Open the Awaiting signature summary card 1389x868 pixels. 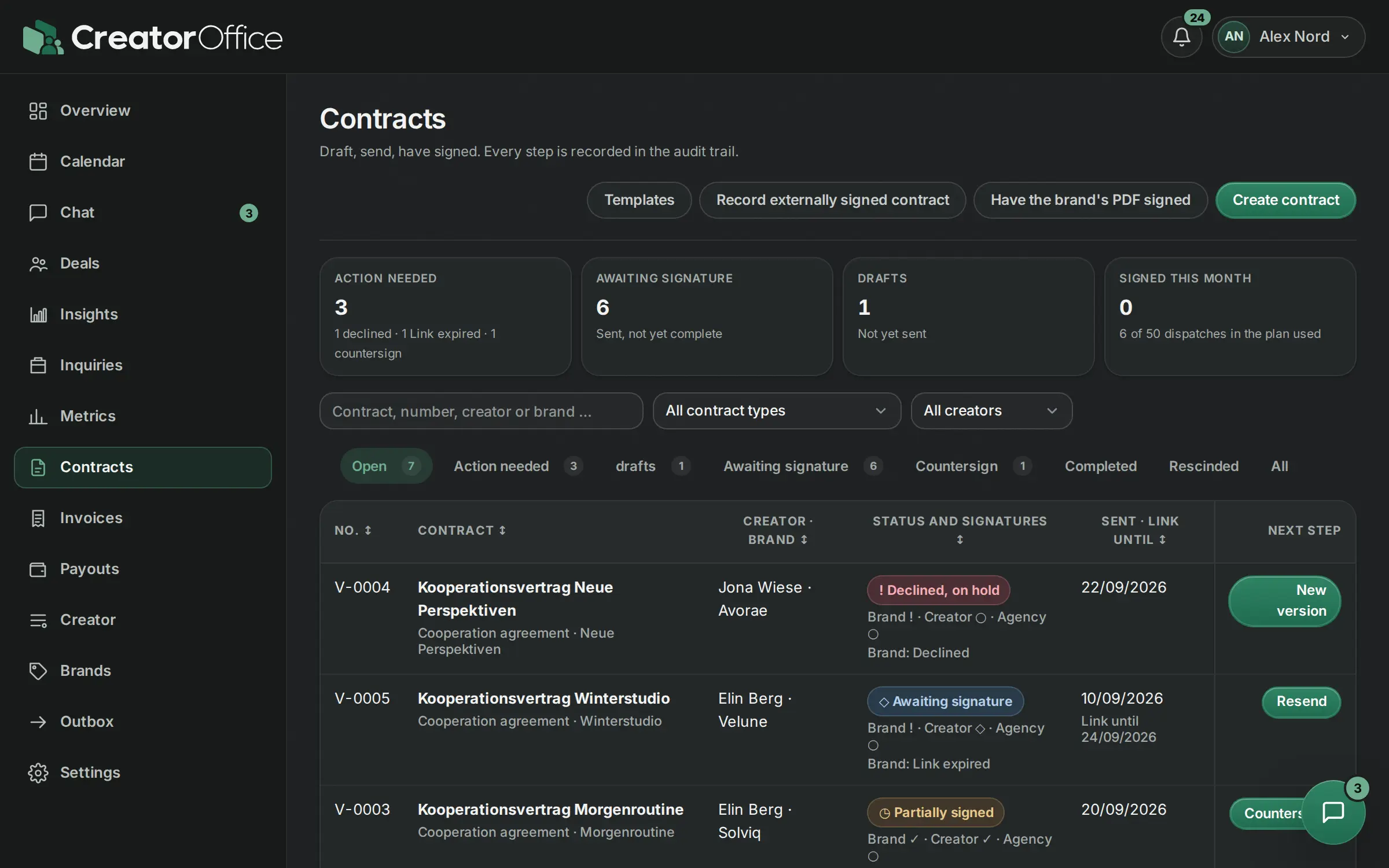click(x=707, y=317)
